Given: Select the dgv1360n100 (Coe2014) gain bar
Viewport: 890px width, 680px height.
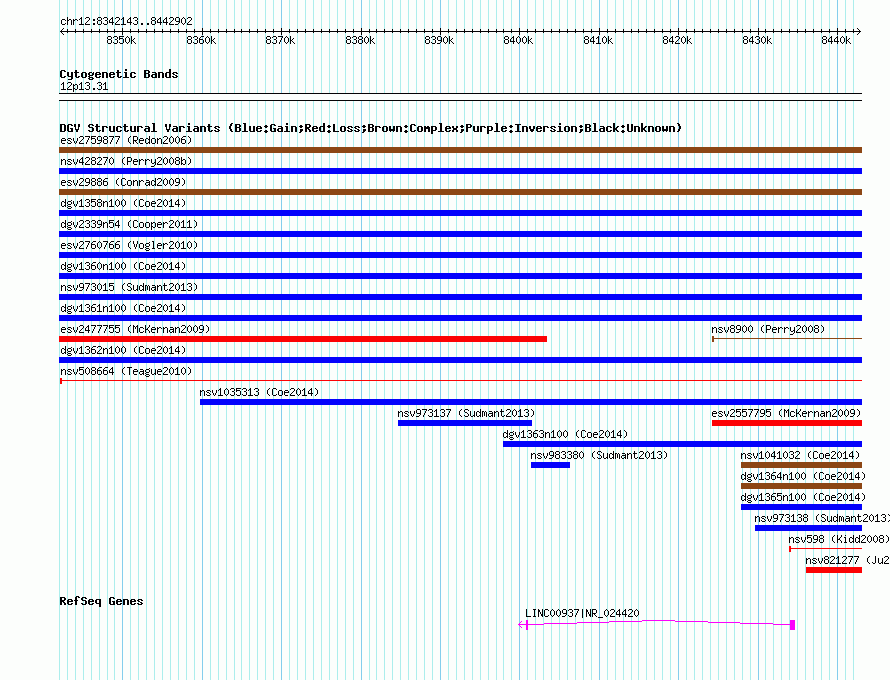Looking at the screenshot, I should [460, 276].
